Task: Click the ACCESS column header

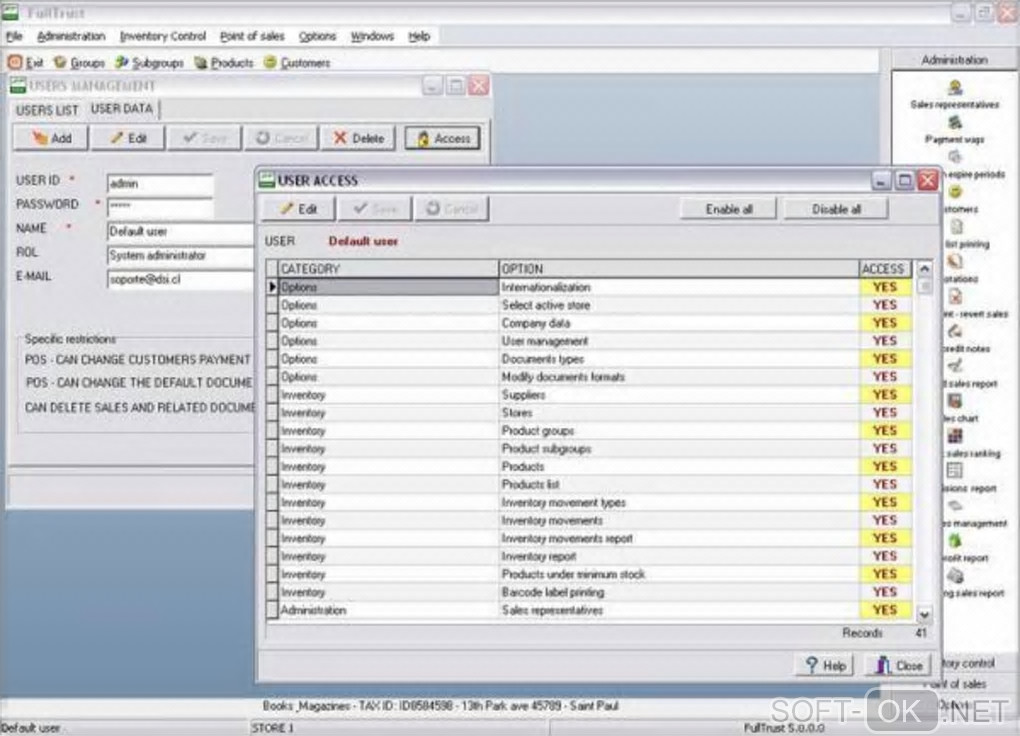Action: (x=884, y=269)
